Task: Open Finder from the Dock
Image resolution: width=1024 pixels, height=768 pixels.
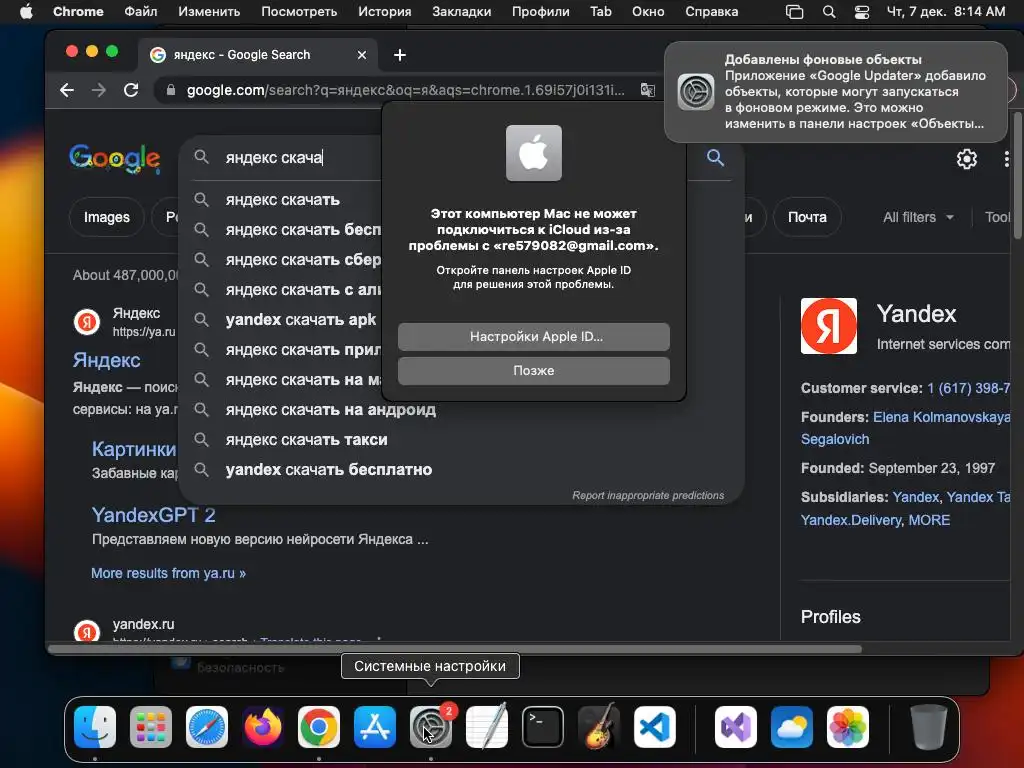Action: [x=95, y=727]
